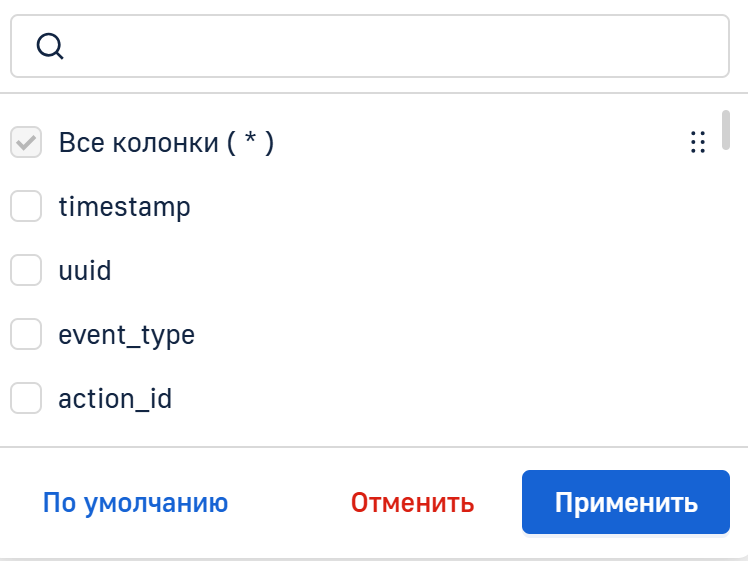Image resolution: width=748 pixels, height=561 pixels.
Task: Click the uuid column label
Action: click(85, 271)
